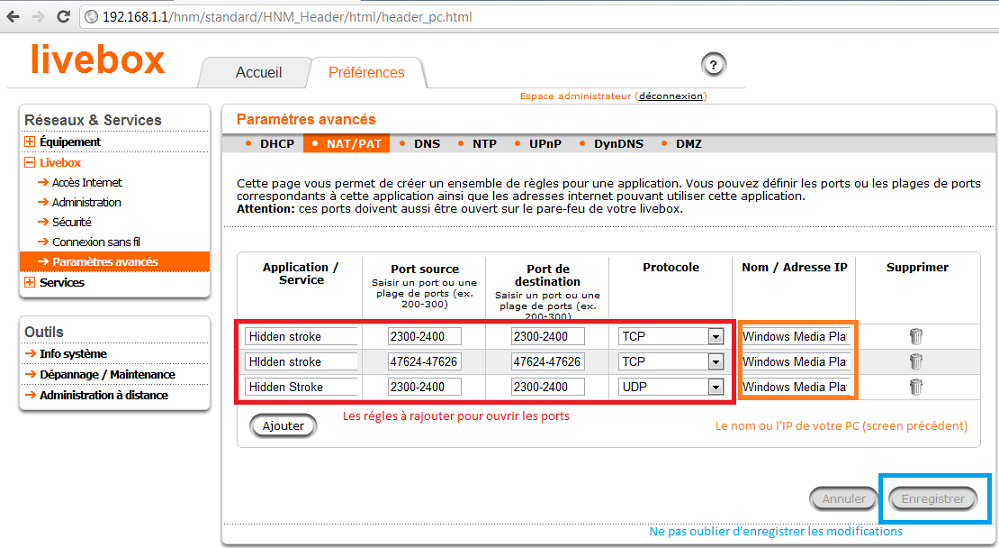Open Accès Internet in sidebar

87,182
